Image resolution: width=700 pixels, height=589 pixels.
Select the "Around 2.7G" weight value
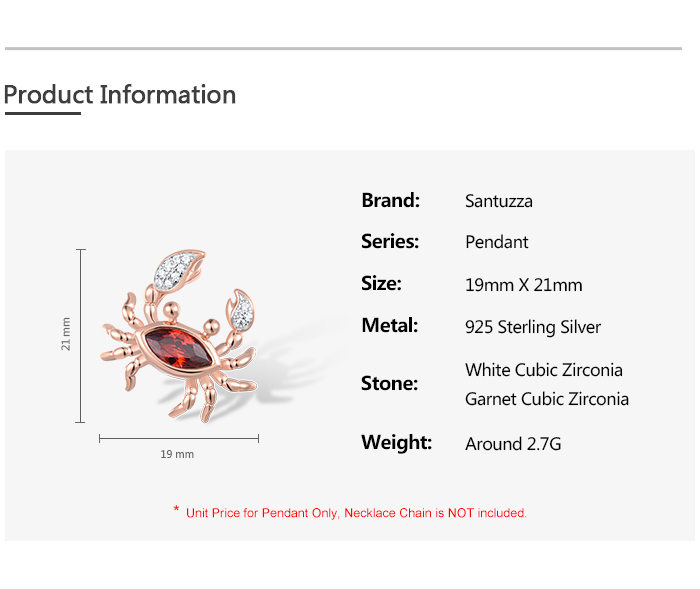coord(513,443)
